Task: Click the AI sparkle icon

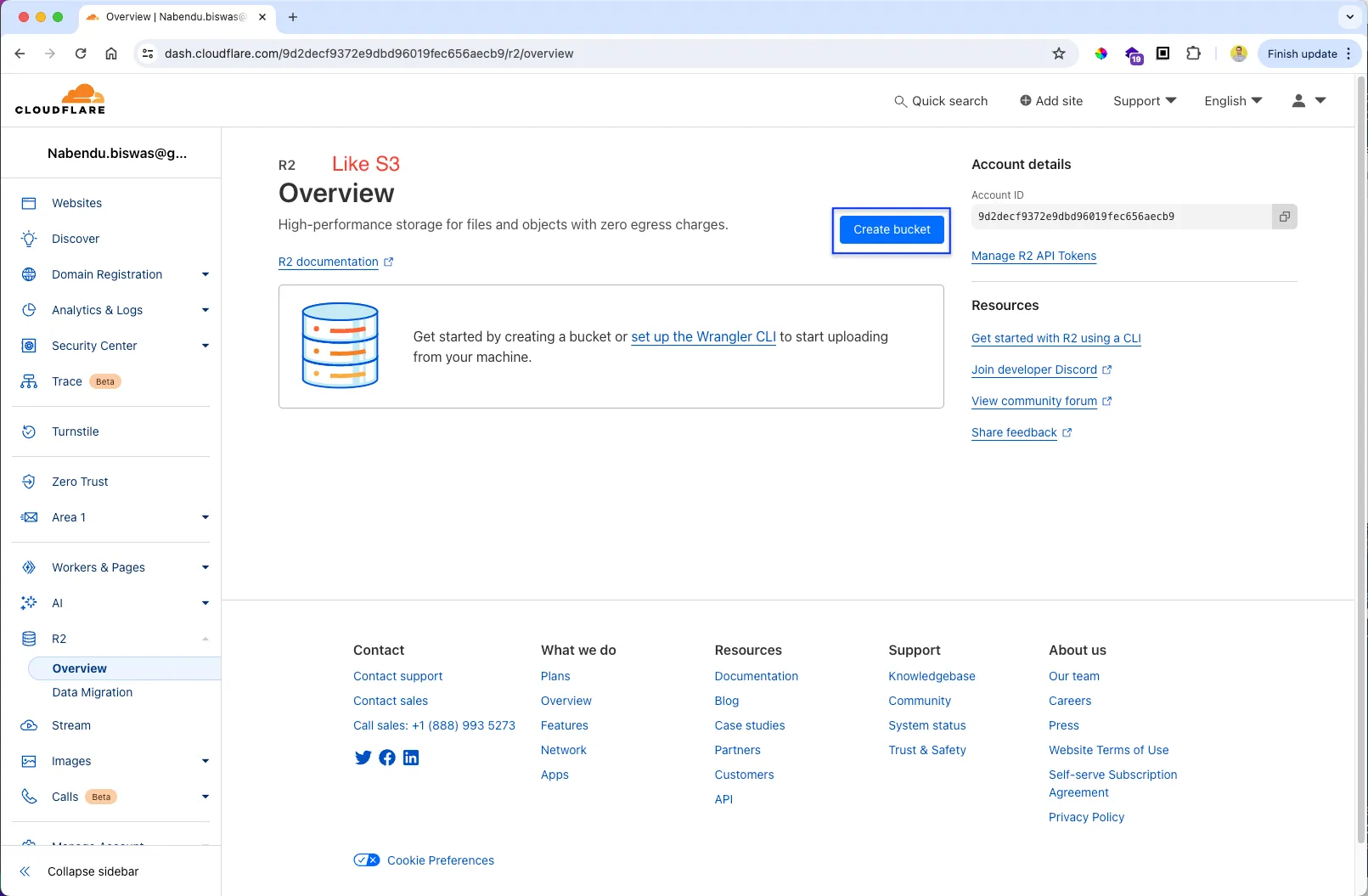Action: (x=29, y=603)
